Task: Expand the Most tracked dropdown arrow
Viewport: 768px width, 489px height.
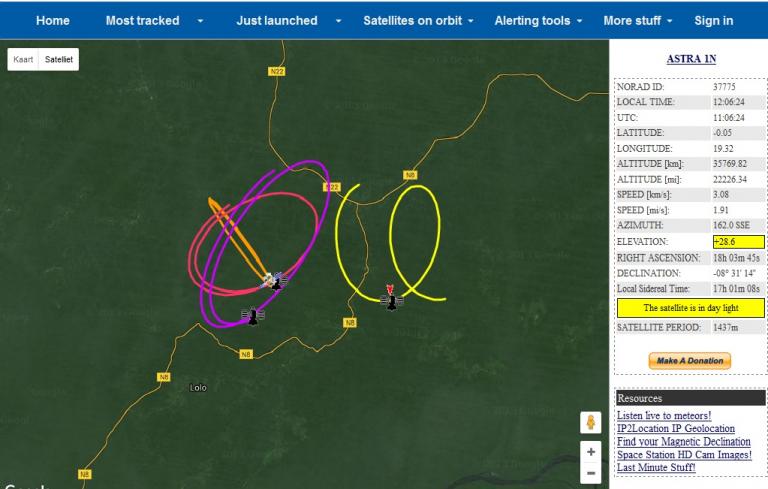Action: click(x=200, y=21)
